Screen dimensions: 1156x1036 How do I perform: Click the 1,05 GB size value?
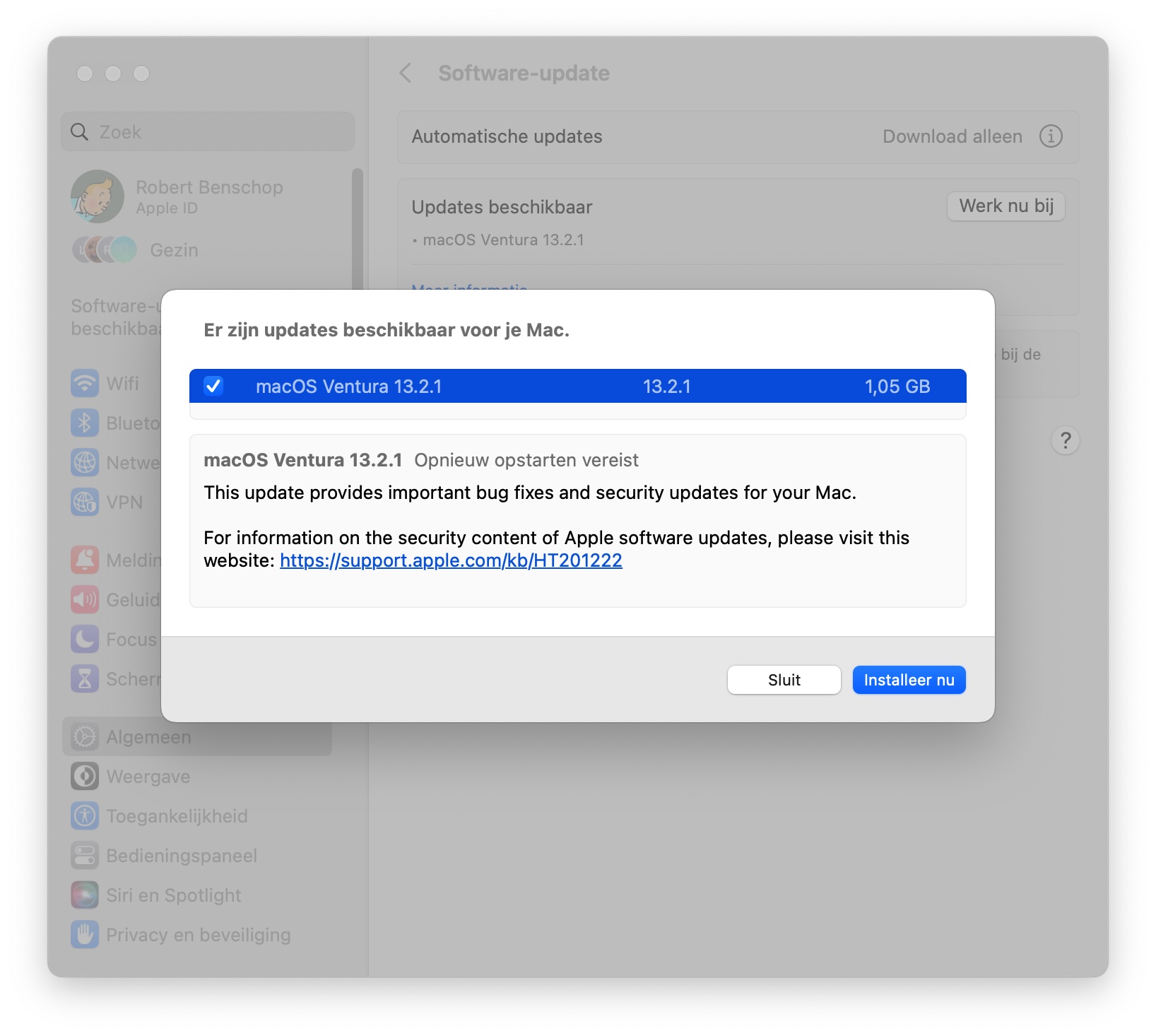897,387
